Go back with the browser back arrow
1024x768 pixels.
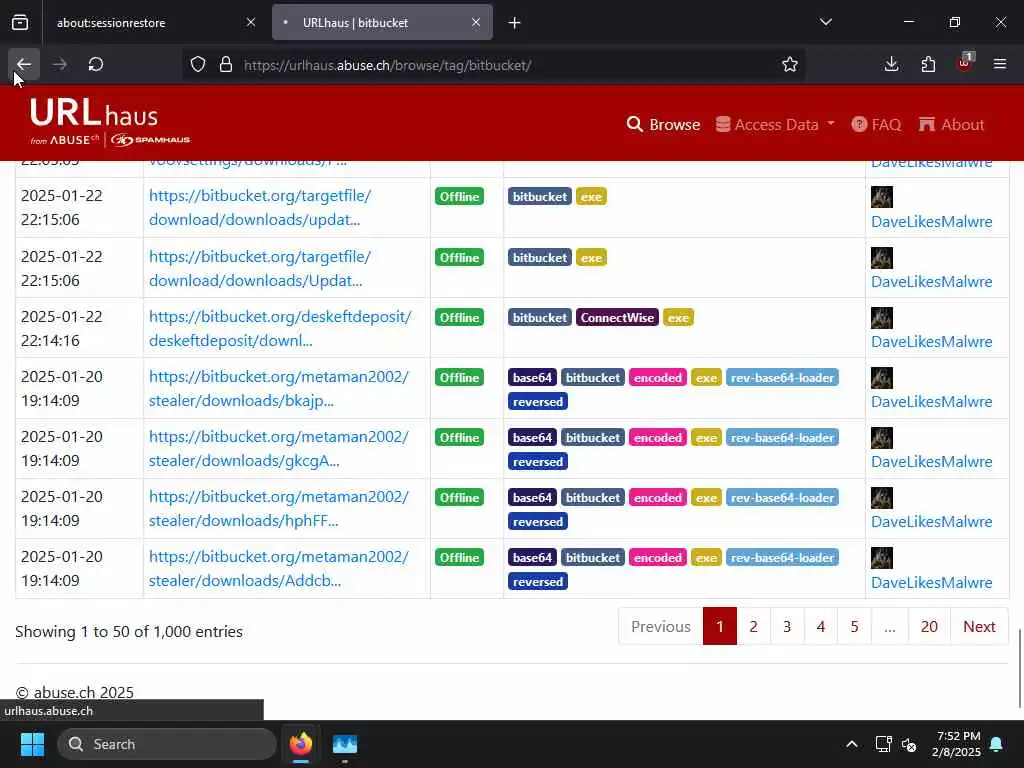click(24, 64)
